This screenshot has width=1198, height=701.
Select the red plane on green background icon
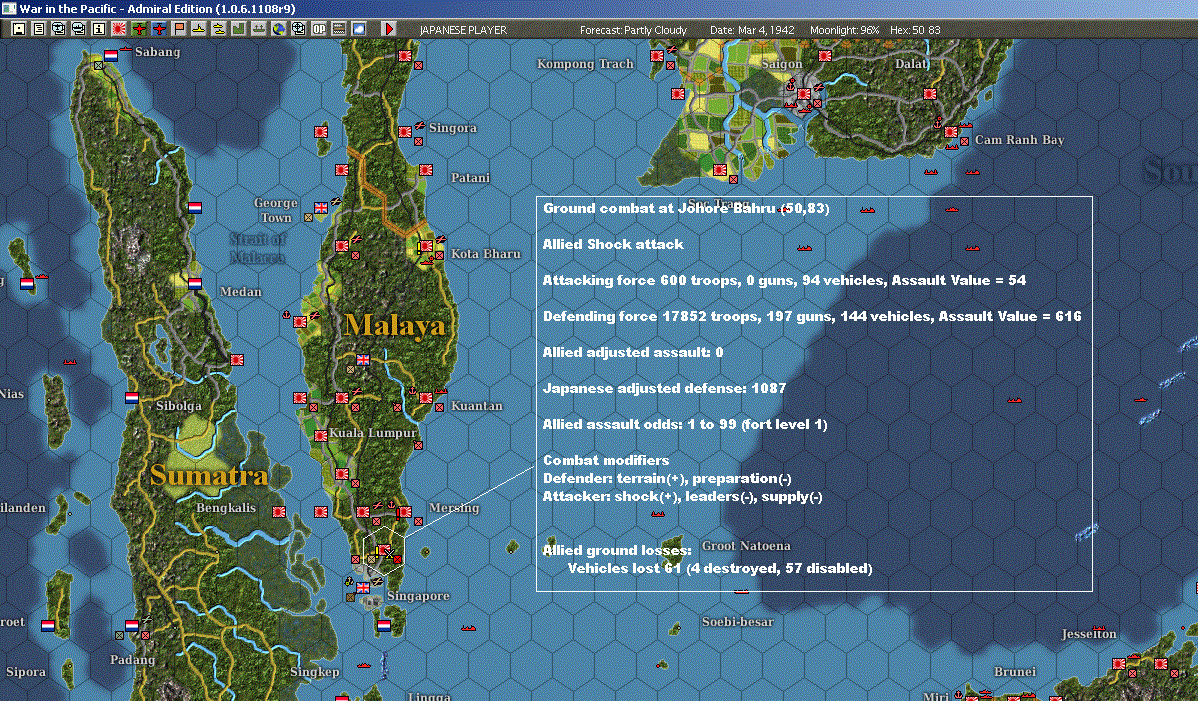(x=139, y=29)
